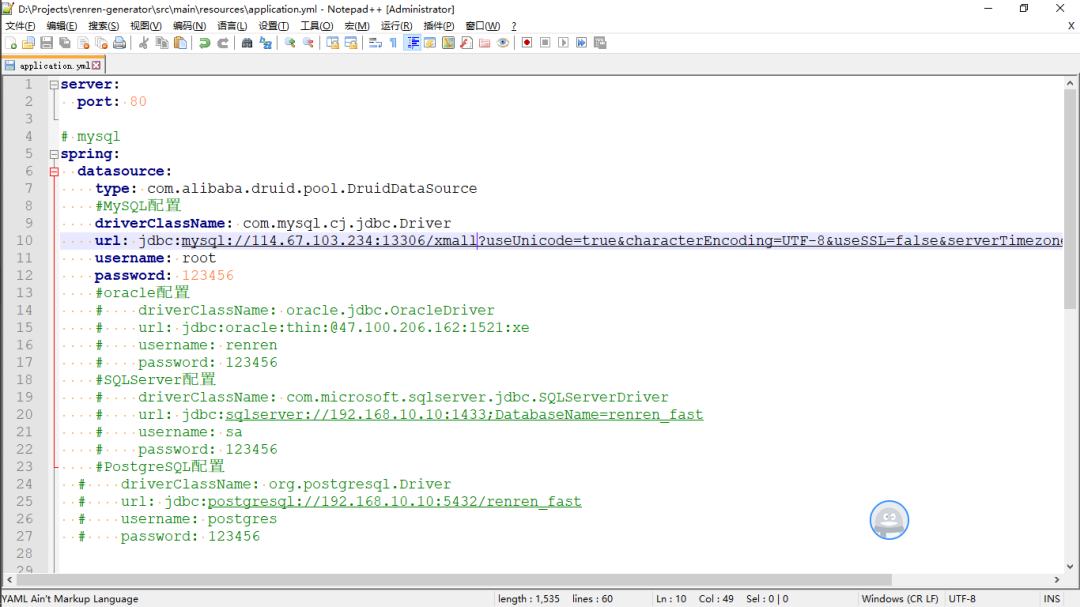Toggle the word wrap toolbar button

375,43
